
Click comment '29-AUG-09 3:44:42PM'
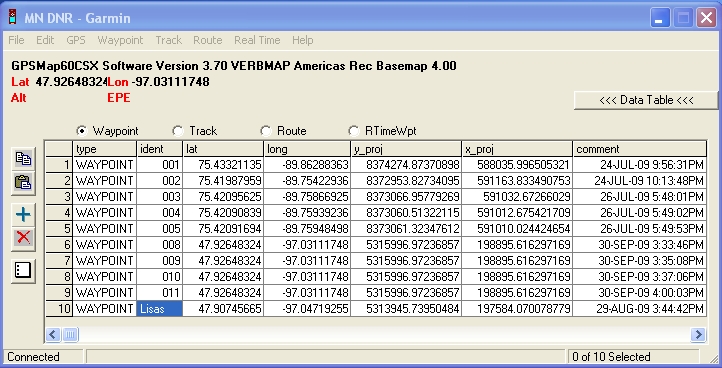[x=640, y=309]
